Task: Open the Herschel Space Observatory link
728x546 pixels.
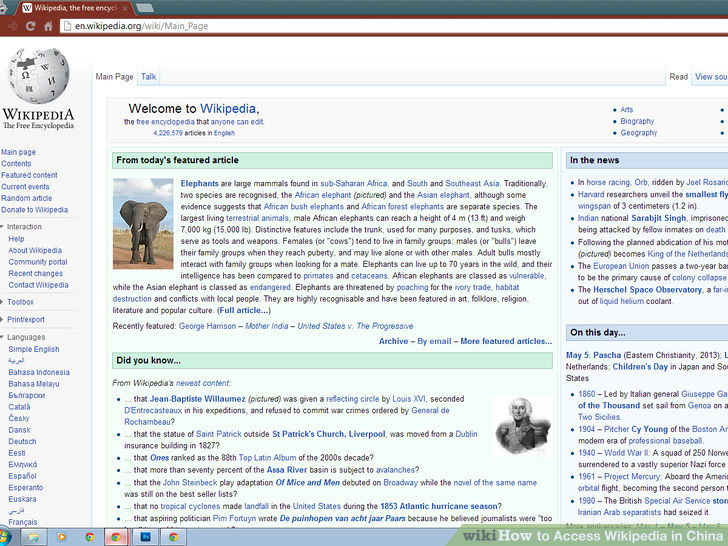Action: [647, 290]
